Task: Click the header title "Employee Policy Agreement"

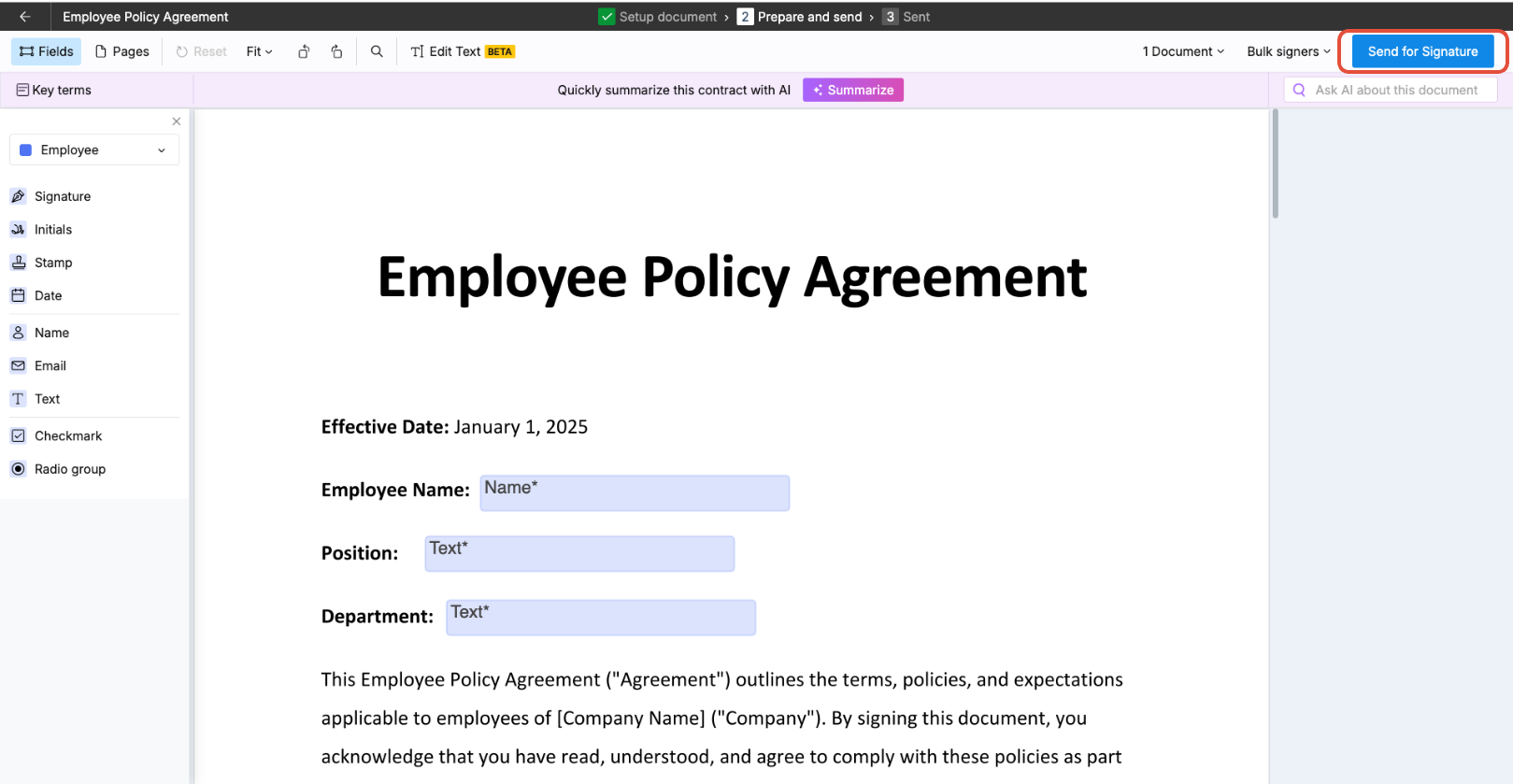Action: tap(146, 17)
